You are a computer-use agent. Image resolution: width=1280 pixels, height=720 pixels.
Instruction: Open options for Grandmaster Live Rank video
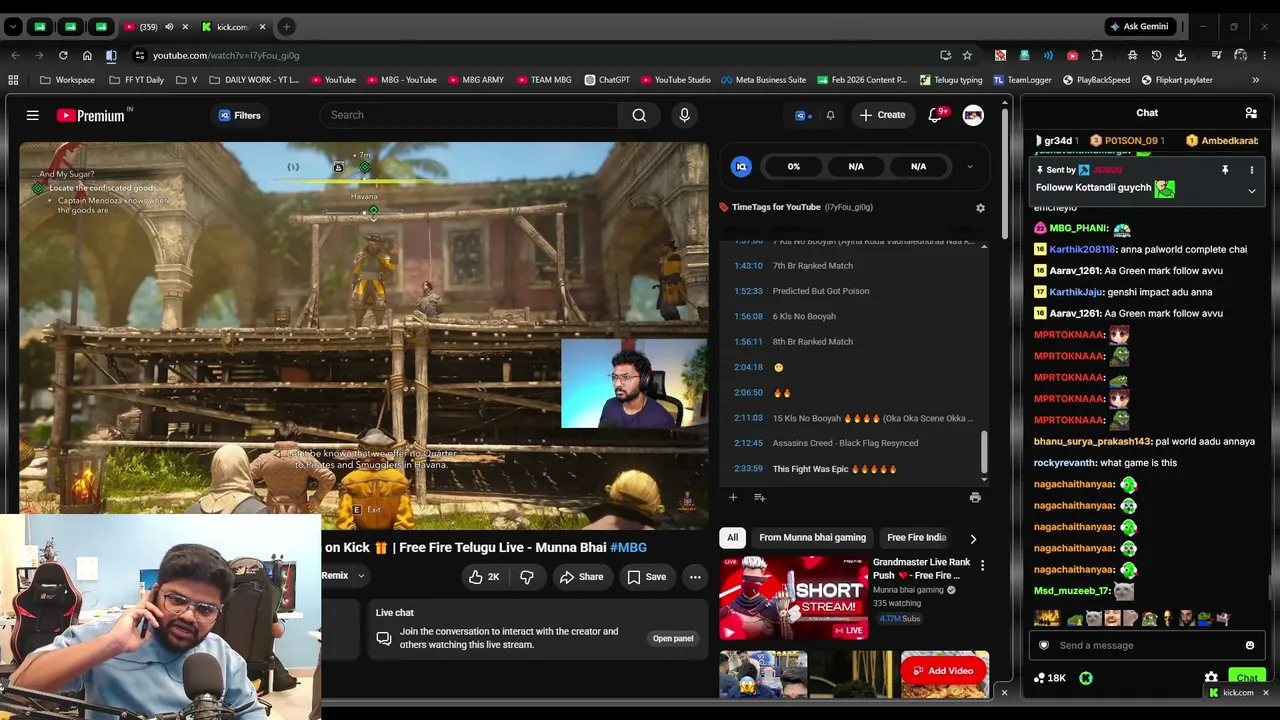coord(982,566)
